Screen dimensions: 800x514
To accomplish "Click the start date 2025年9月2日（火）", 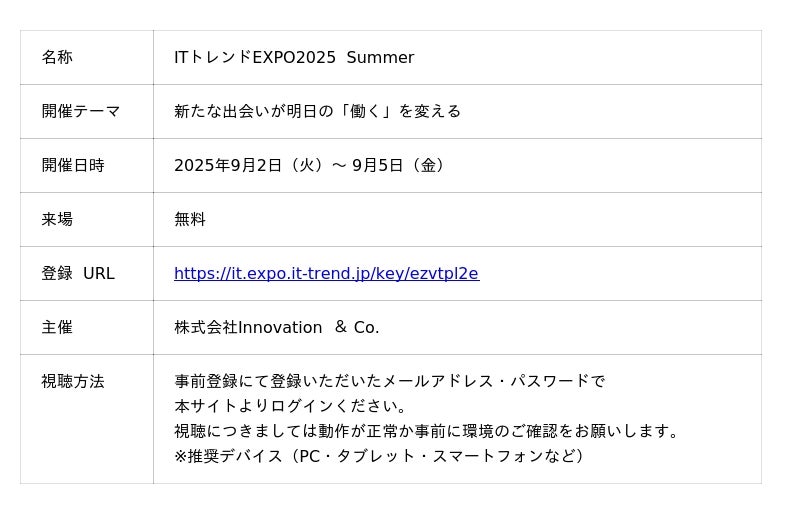I will [249, 166].
